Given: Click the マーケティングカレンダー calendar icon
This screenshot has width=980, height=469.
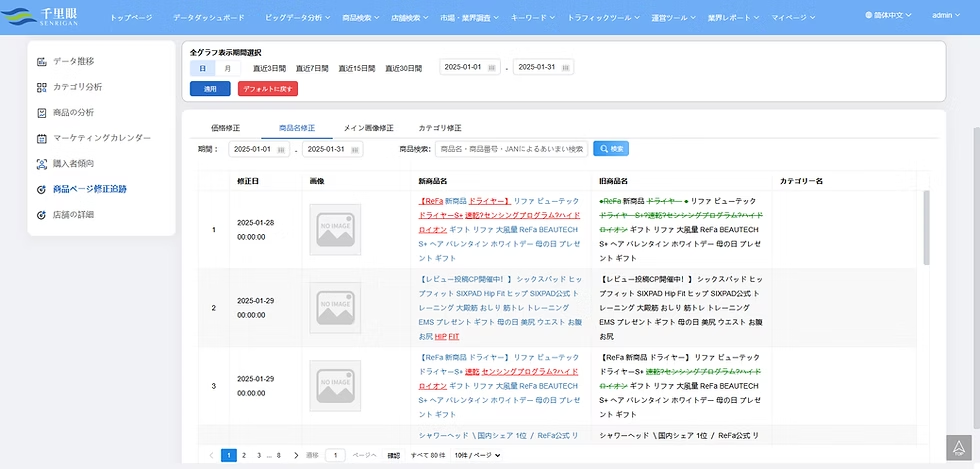Looking at the screenshot, I should click(x=42, y=138).
